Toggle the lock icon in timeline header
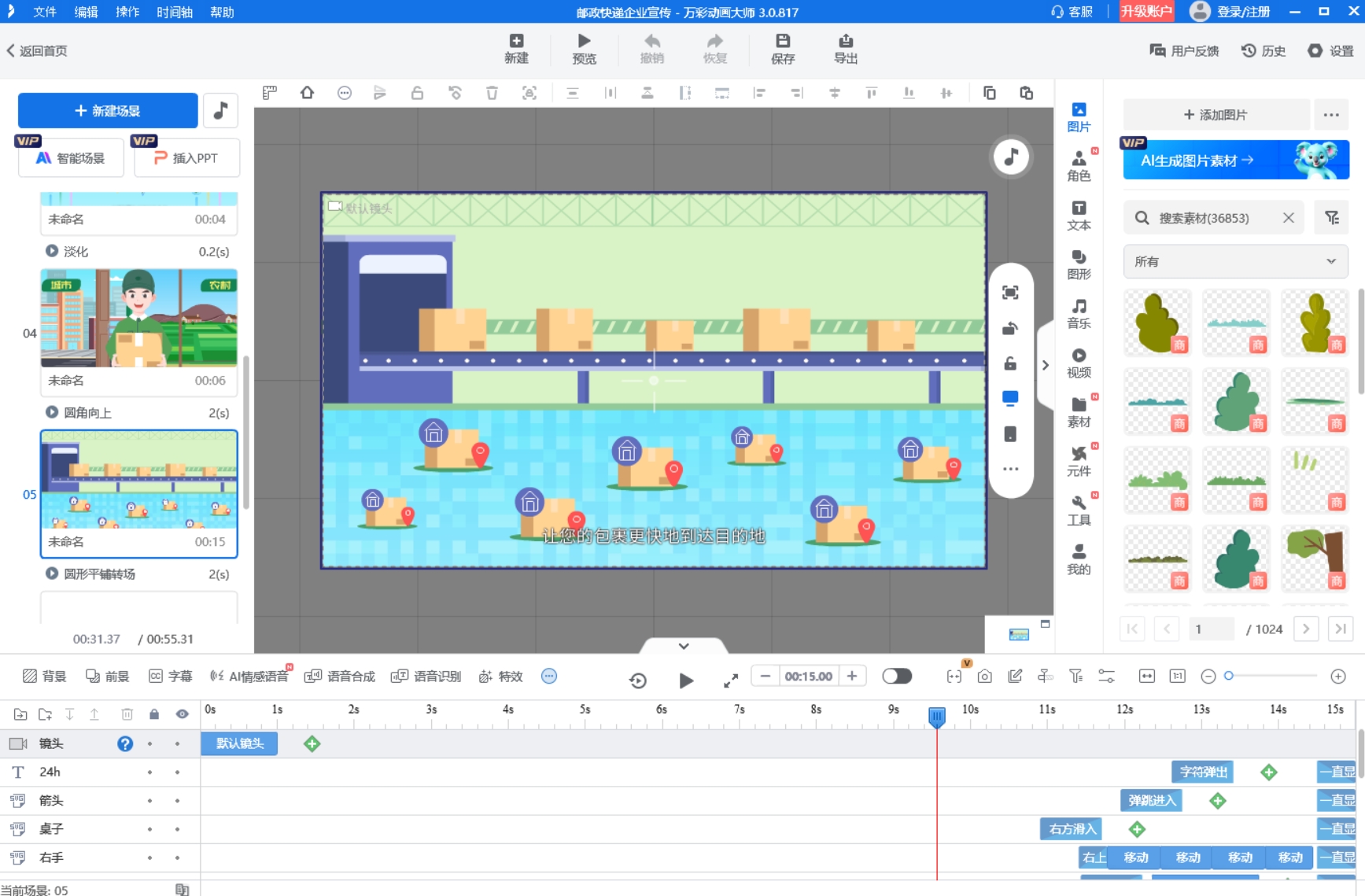 pos(154,714)
